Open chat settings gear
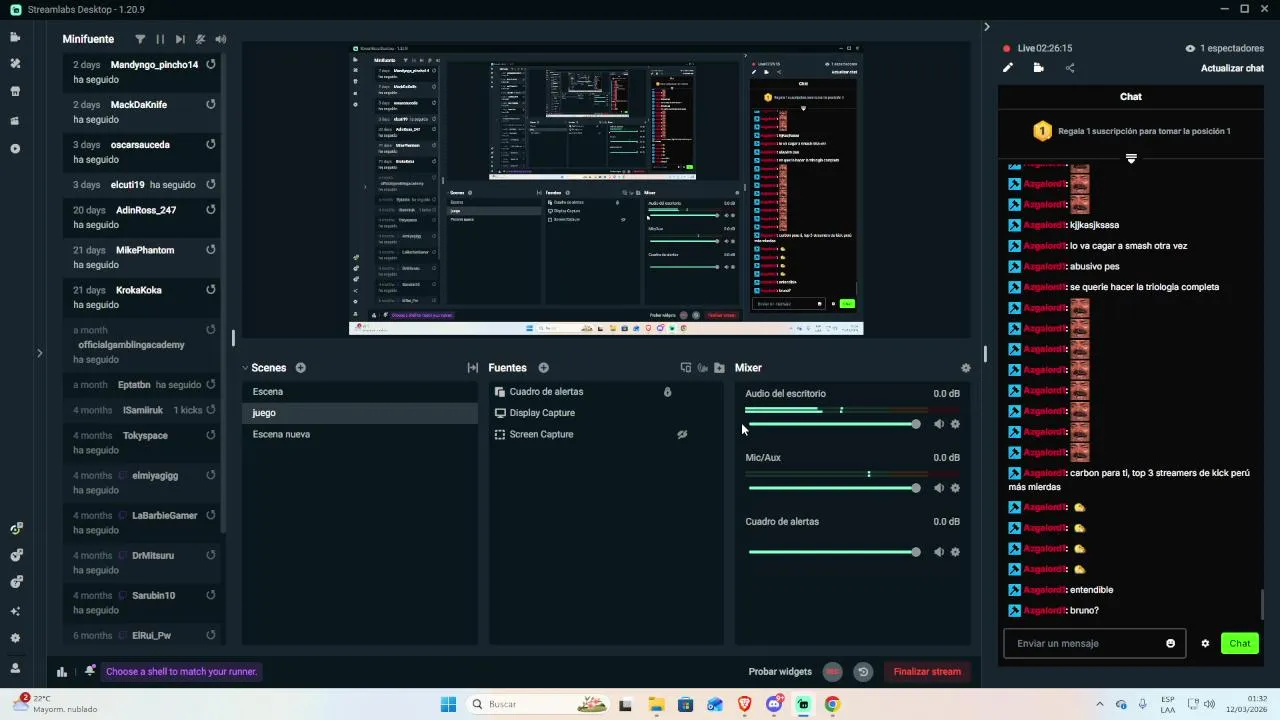This screenshot has width=1280, height=720. point(1205,643)
